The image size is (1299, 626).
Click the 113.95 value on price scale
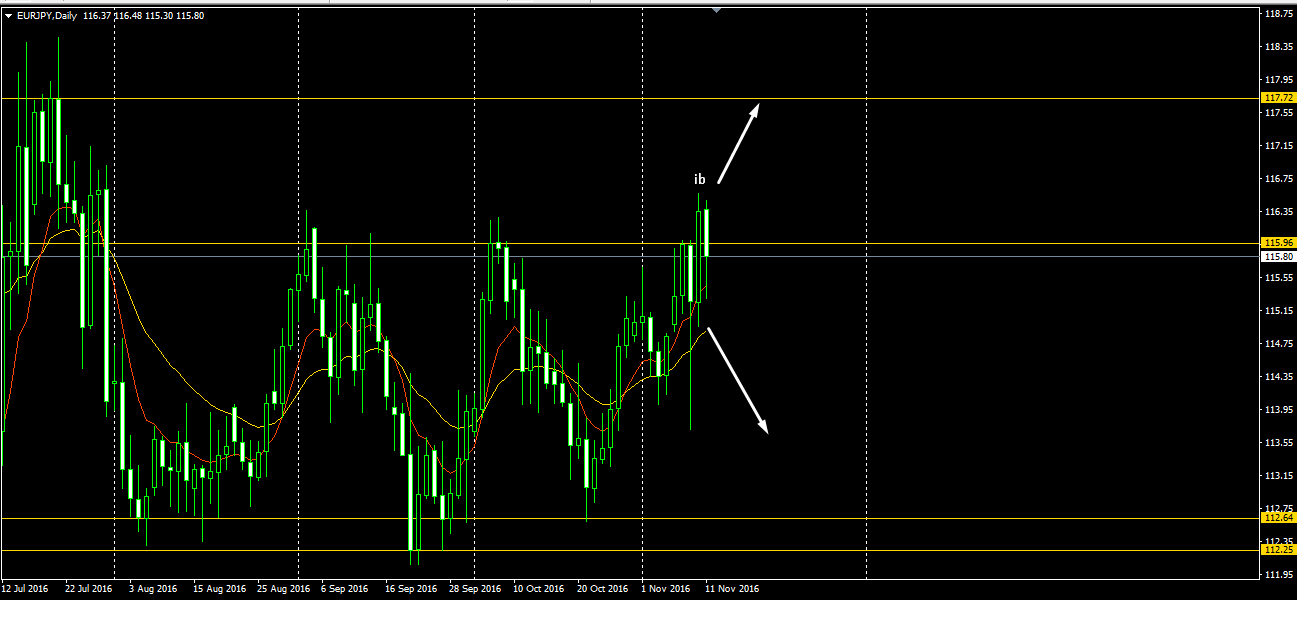click(1279, 410)
